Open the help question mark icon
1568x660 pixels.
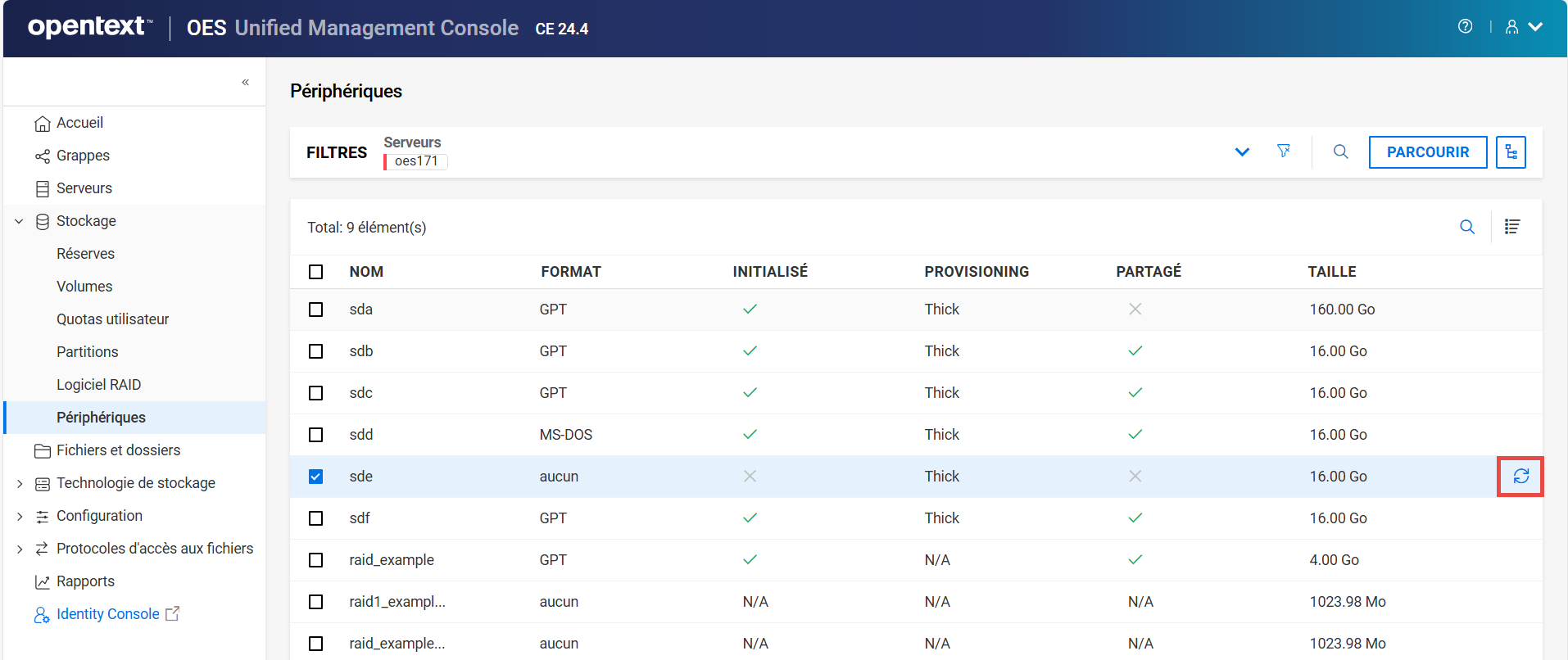click(x=1465, y=27)
